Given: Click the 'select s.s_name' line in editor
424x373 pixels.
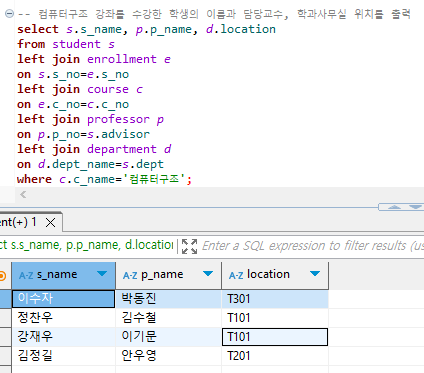Looking at the screenshot, I should tap(146, 29).
